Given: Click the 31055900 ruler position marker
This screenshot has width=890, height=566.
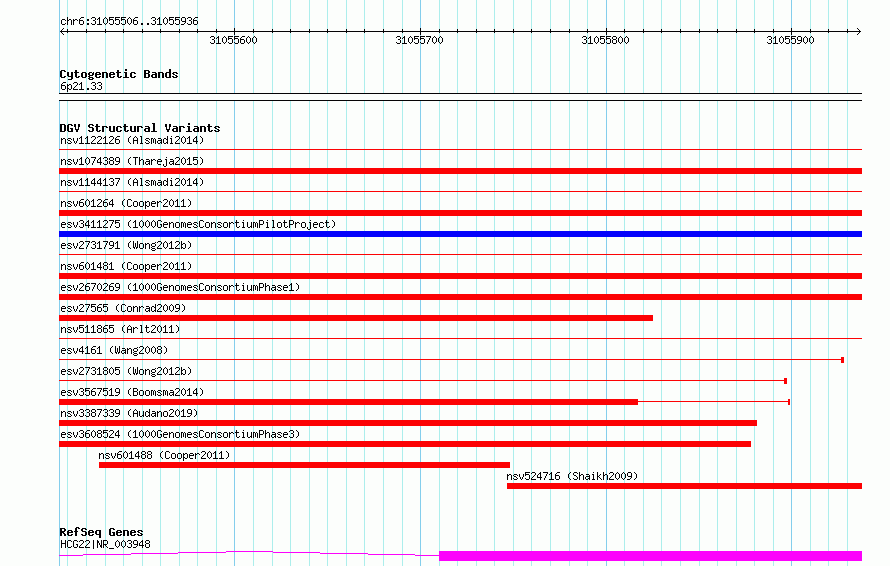Looking at the screenshot, I should [x=790, y=40].
